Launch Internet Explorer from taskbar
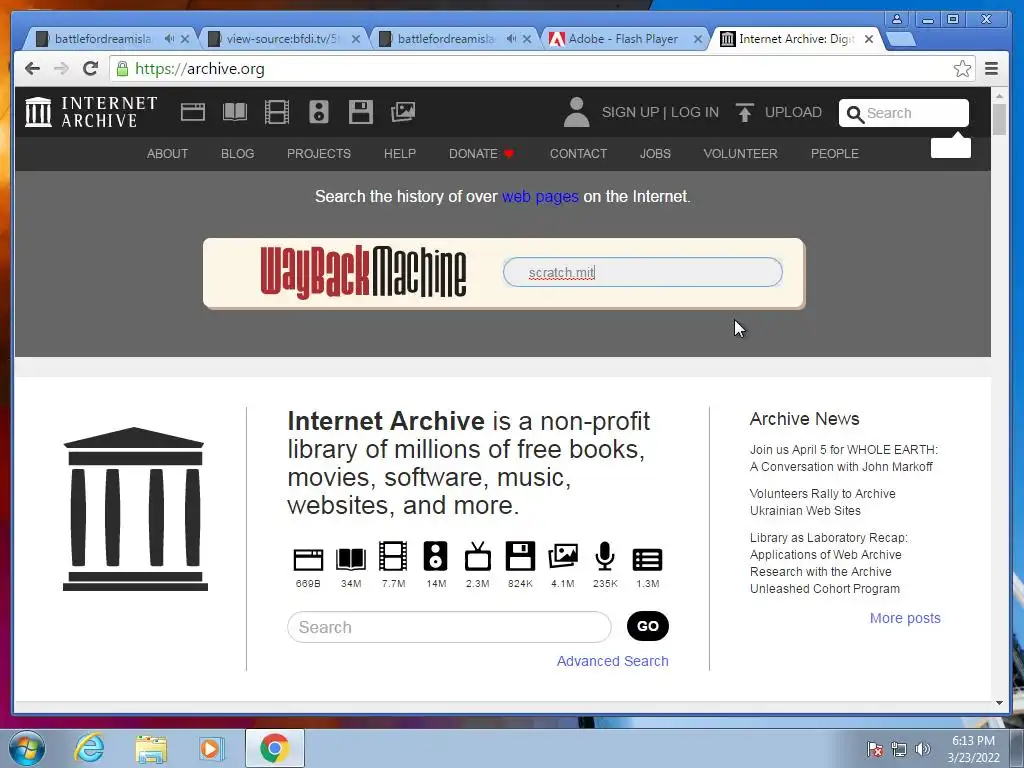Viewport: 1024px width, 768px height. tap(89, 748)
